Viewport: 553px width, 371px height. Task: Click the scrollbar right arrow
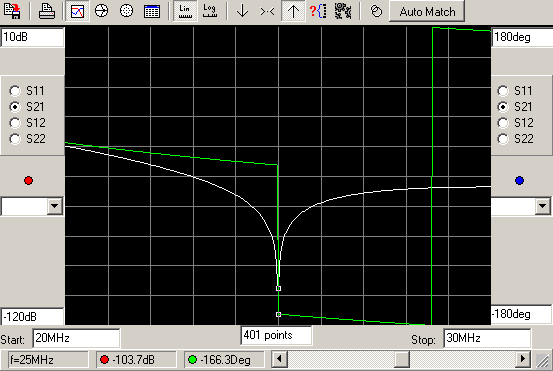(x=523, y=359)
